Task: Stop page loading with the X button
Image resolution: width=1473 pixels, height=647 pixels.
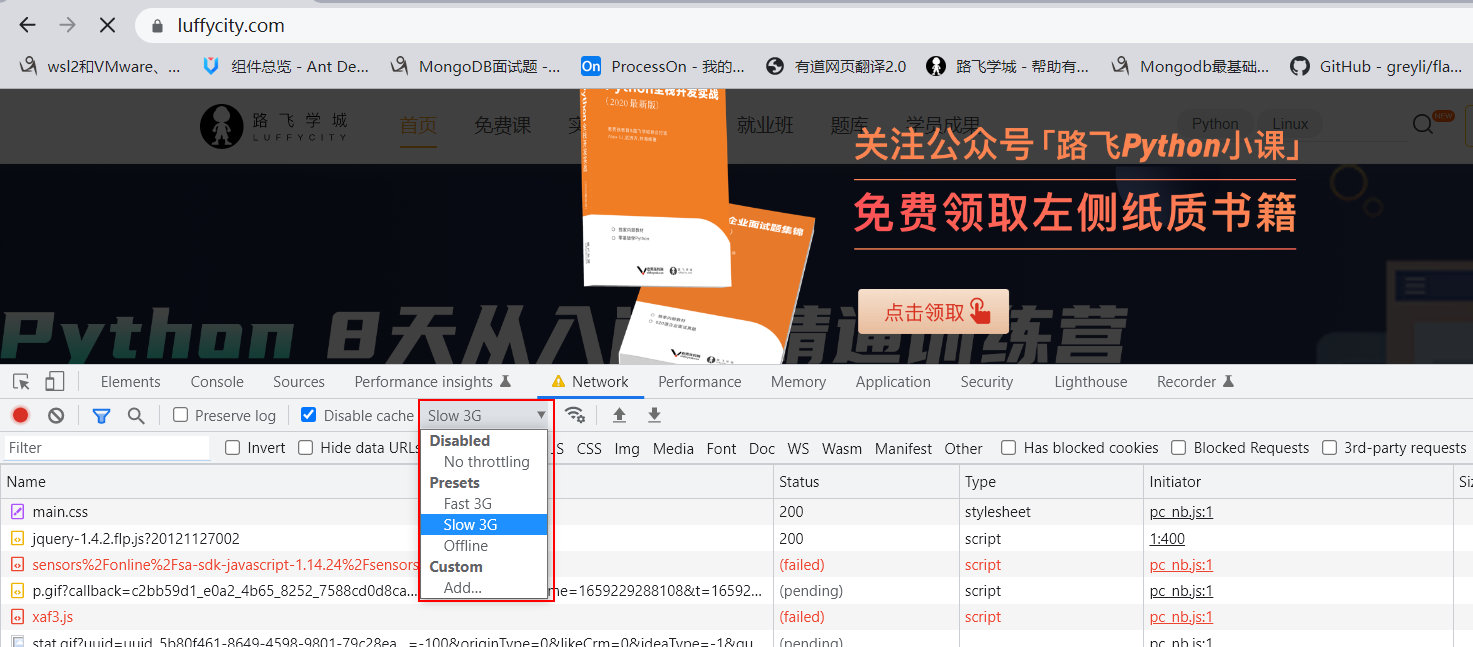Action: tap(107, 25)
